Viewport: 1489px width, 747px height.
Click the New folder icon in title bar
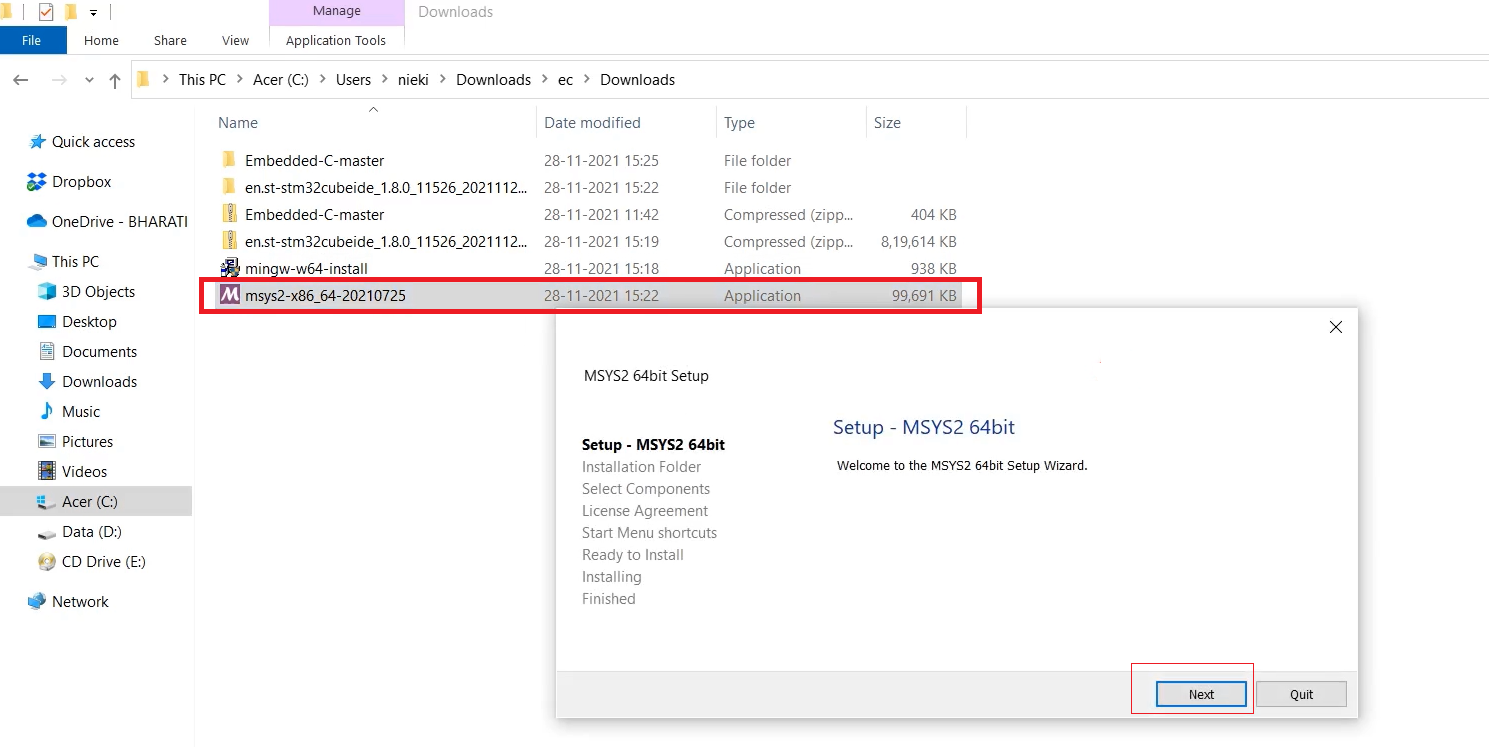click(x=70, y=12)
